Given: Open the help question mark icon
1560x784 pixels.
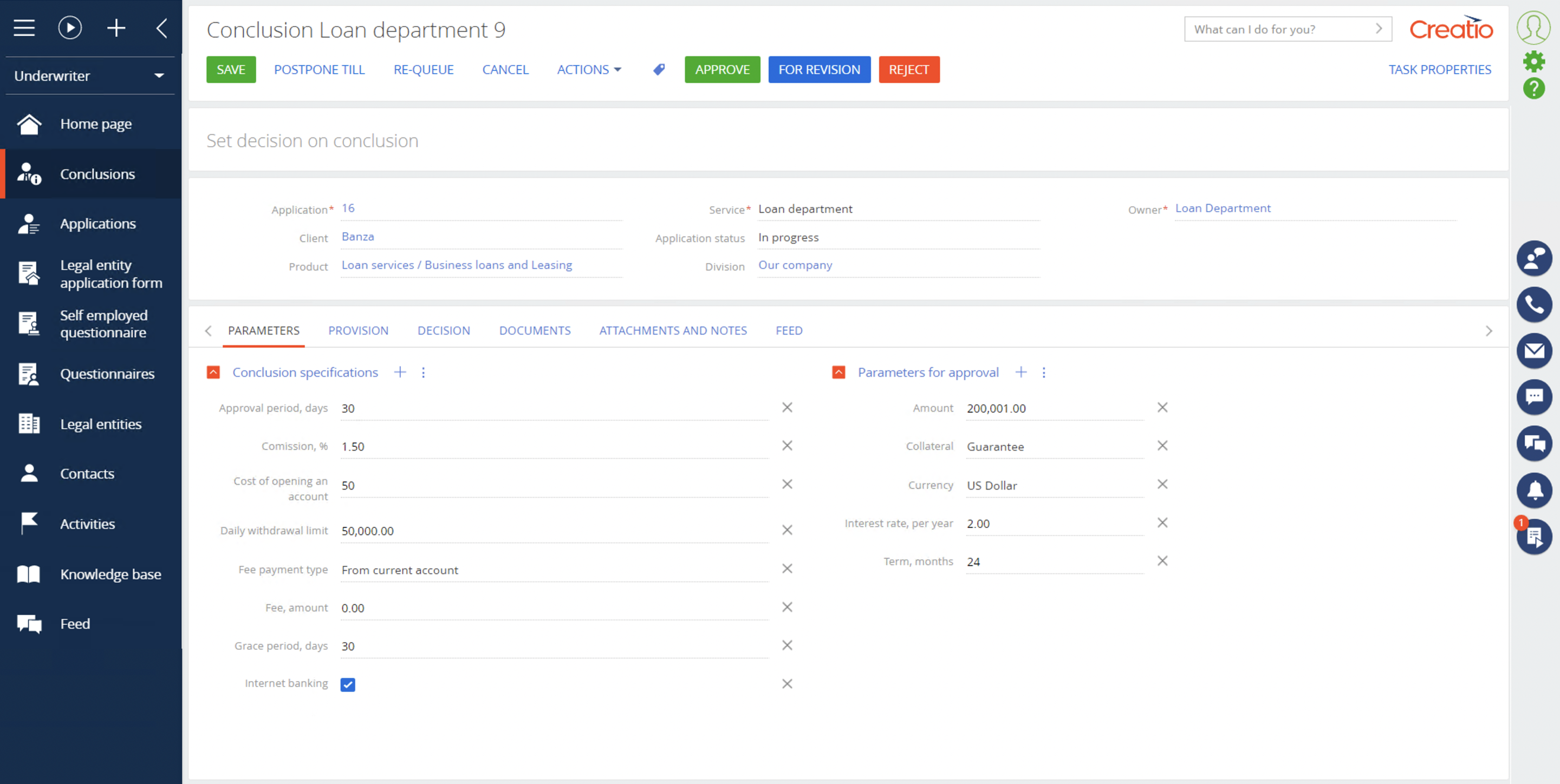Looking at the screenshot, I should click(1533, 88).
